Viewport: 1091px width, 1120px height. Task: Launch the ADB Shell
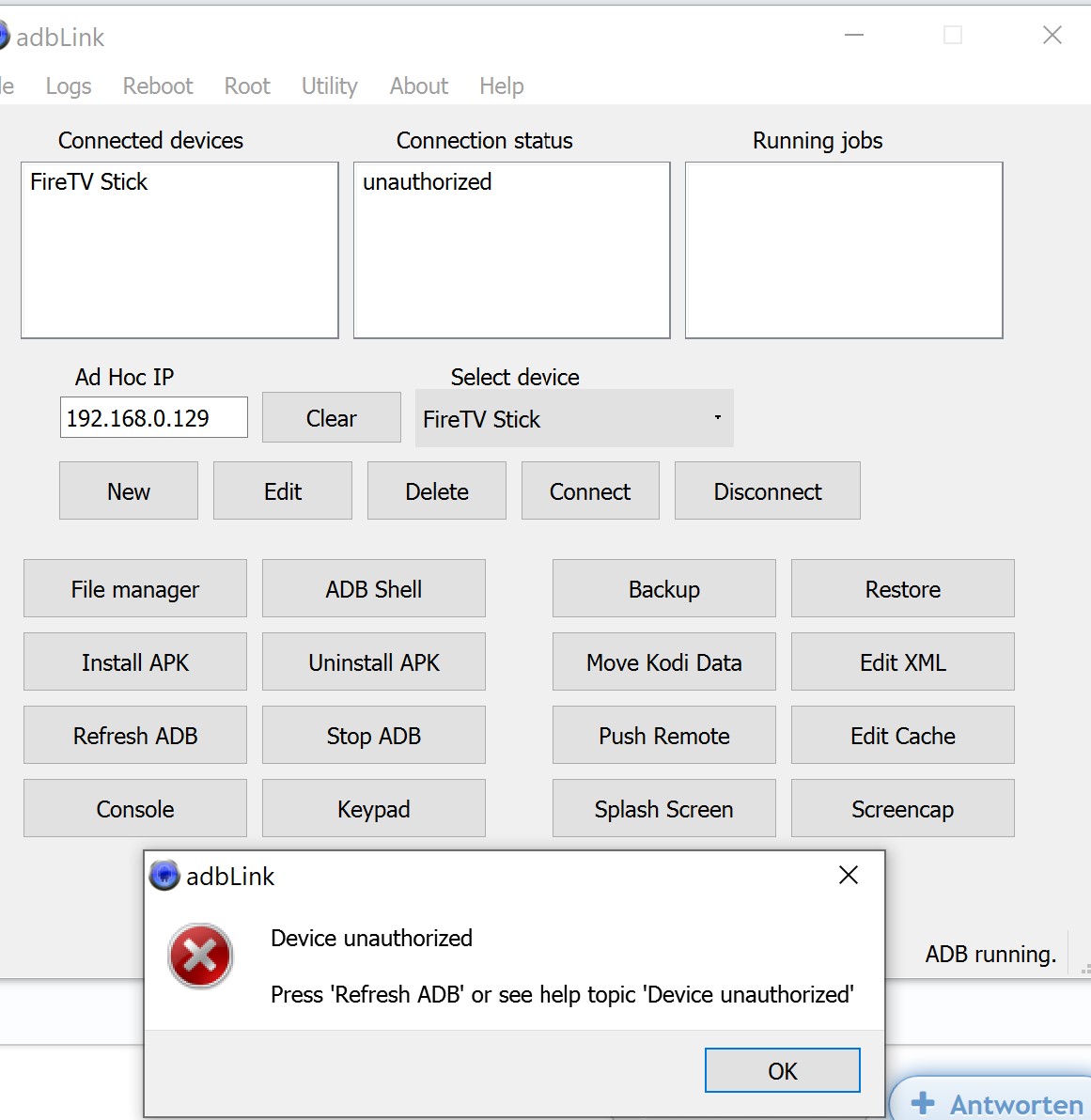point(374,588)
